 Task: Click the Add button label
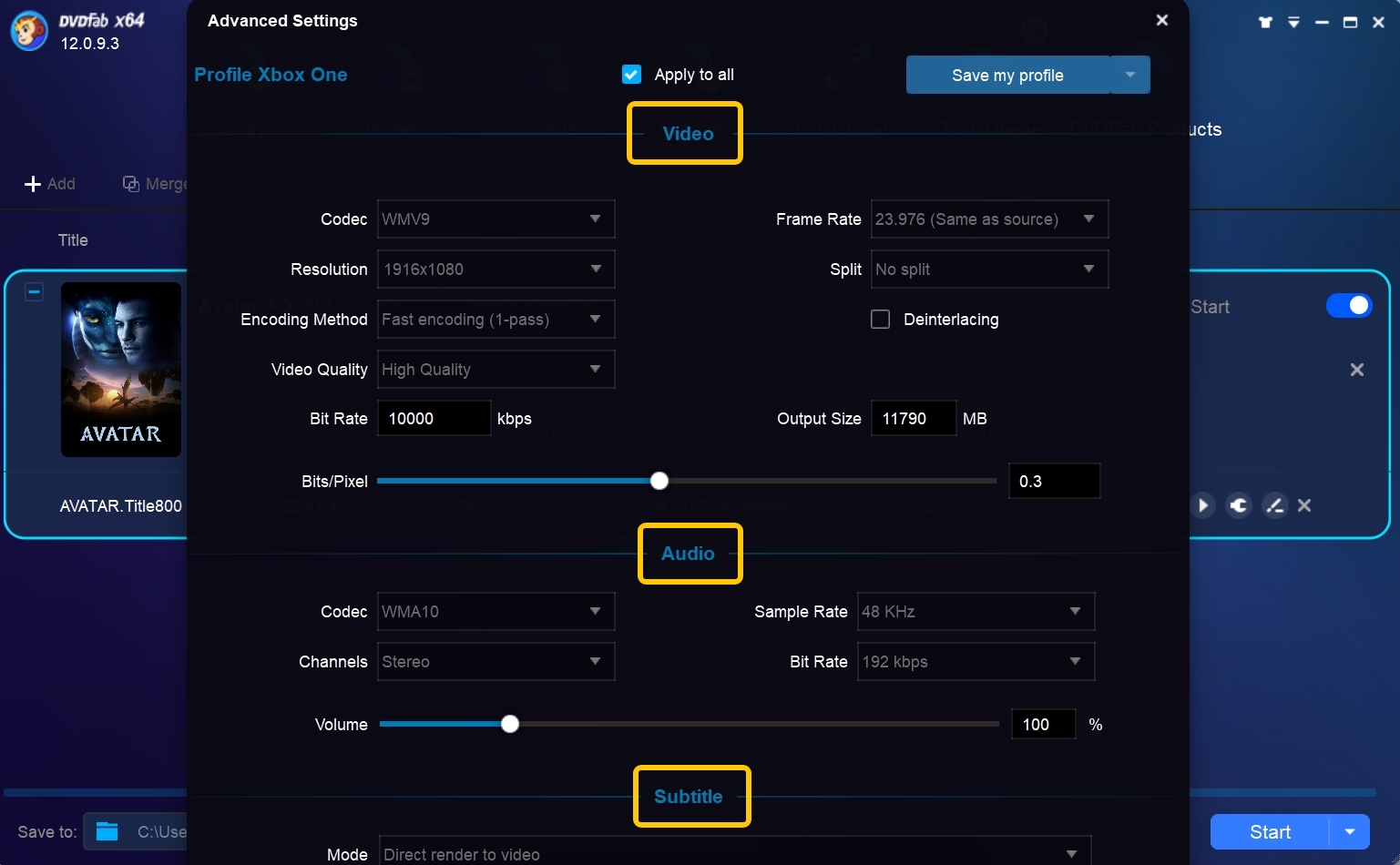tap(61, 184)
